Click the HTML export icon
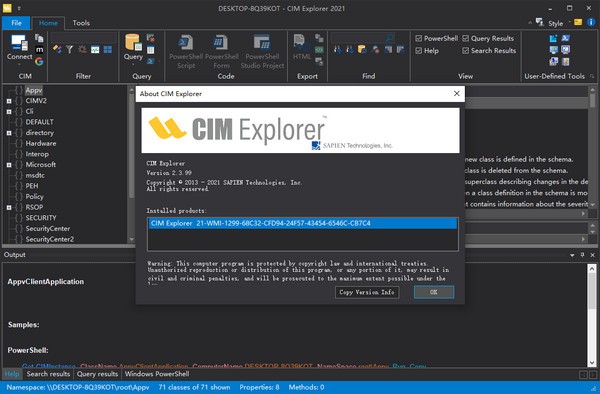The image size is (600, 394). pyautogui.click(x=301, y=42)
